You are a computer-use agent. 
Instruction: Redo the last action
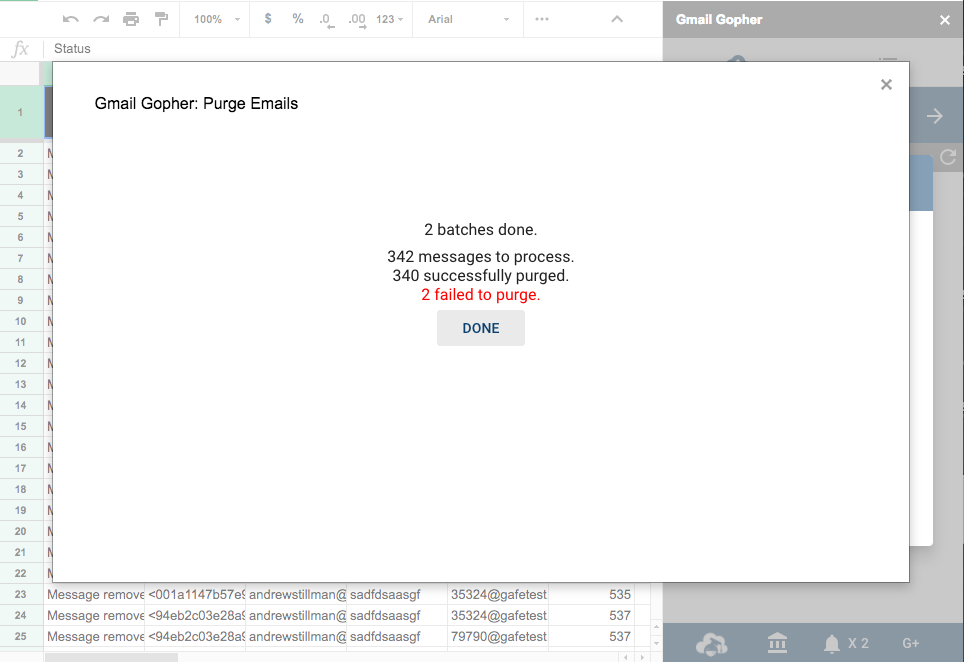pos(99,18)
